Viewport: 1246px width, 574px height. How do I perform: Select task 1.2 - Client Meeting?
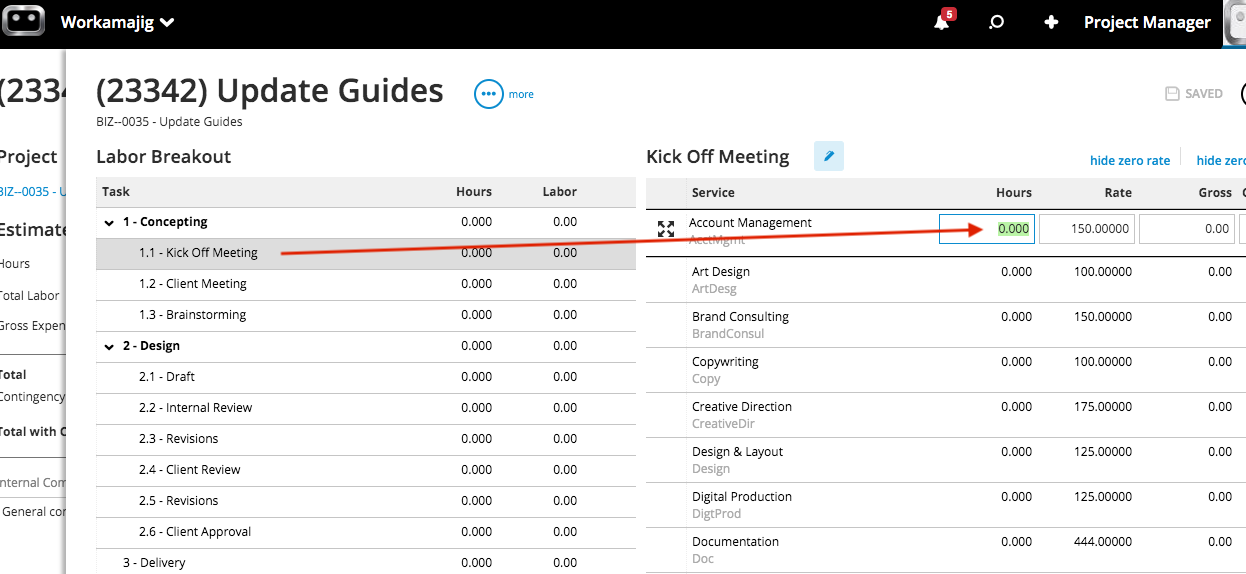tap(366, 284)
